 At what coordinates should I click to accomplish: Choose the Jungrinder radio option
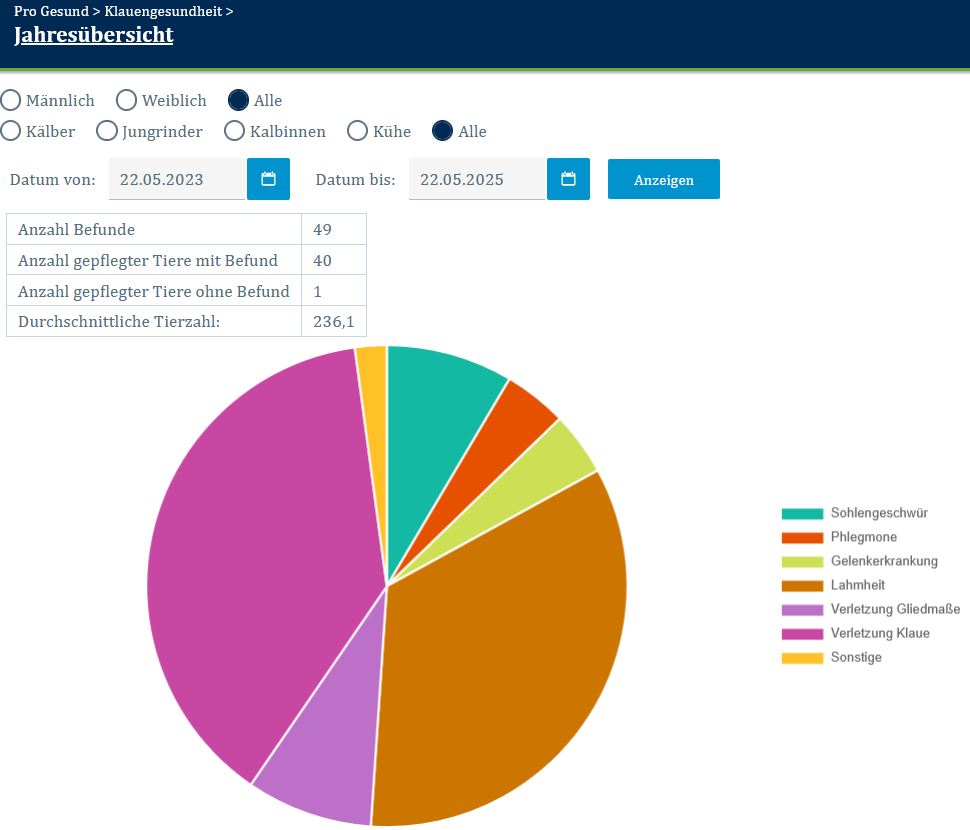coord(107,131)
